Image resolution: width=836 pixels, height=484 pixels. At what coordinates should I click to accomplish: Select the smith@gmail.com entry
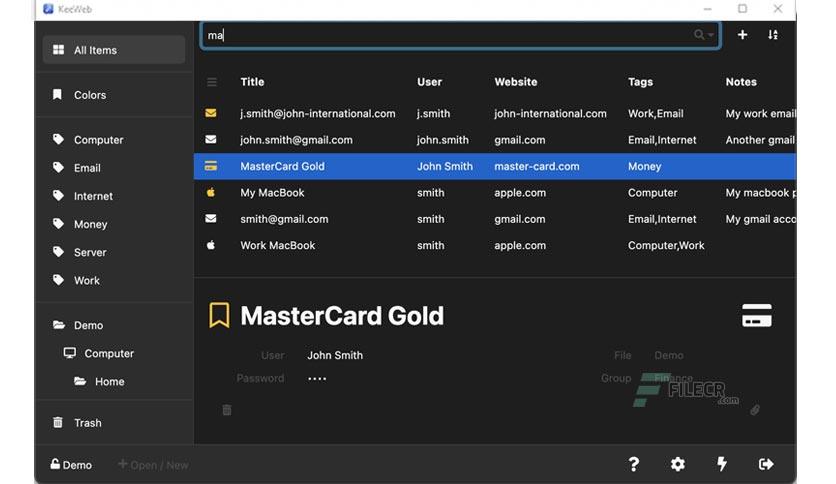[495, 219]
